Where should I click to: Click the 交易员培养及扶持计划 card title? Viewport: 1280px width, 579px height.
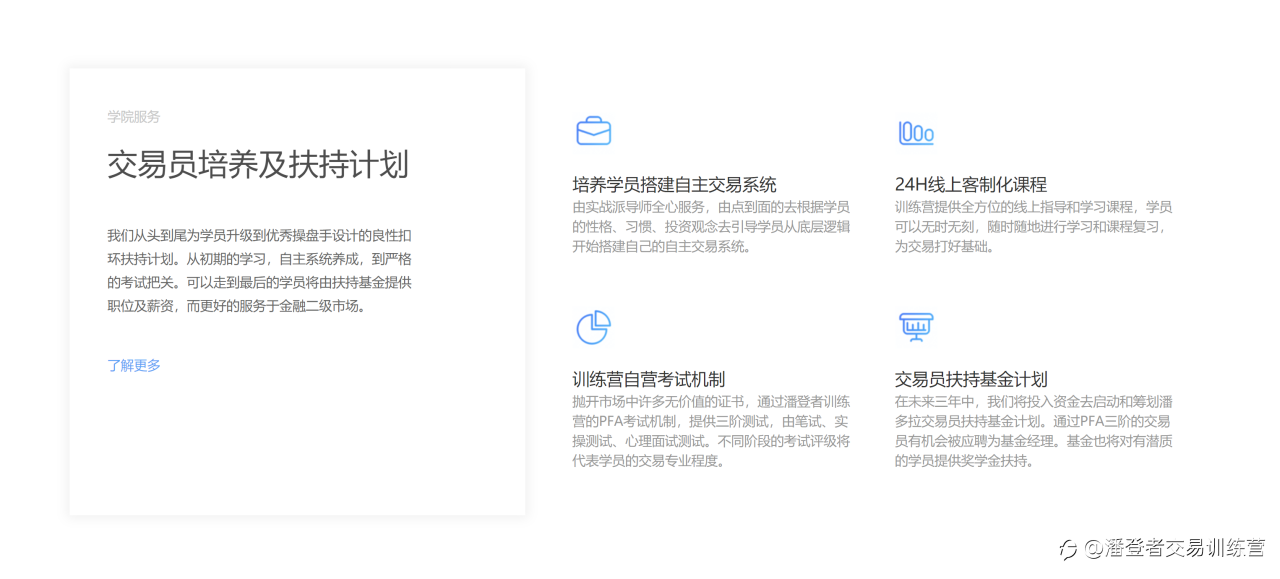point(258,165)
